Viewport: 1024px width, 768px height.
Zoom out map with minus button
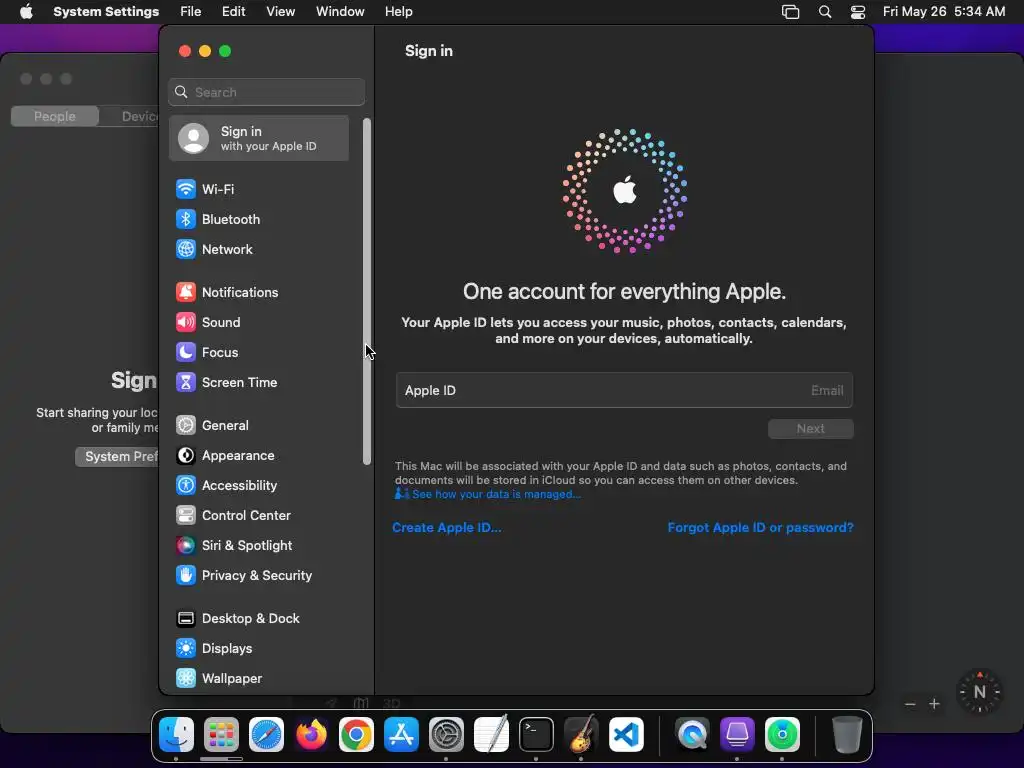910,704
